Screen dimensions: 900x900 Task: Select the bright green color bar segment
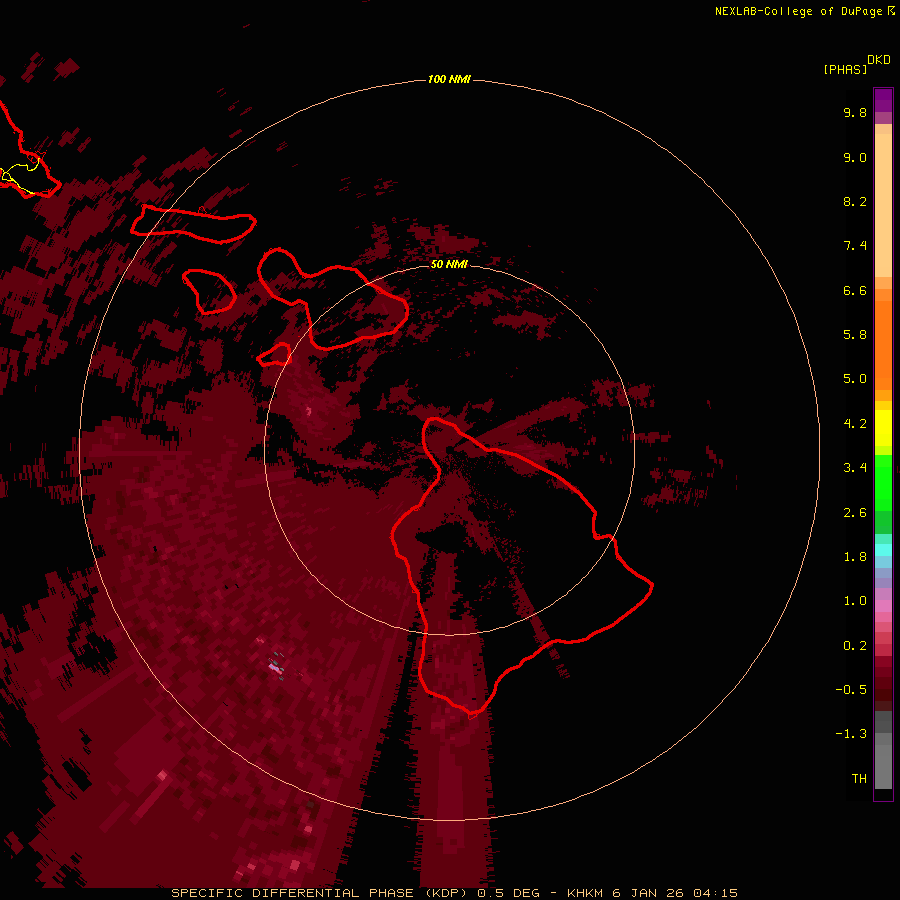(x=883, y=482)
